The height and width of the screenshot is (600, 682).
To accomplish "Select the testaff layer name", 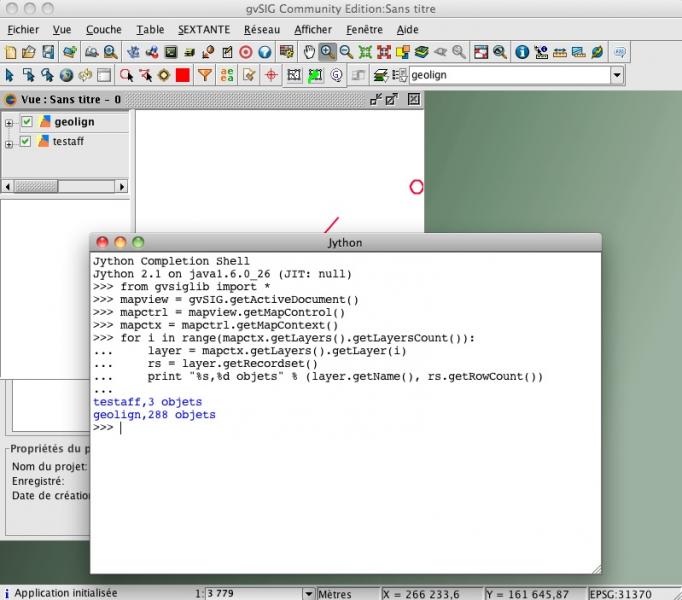I will pos(68,141).
